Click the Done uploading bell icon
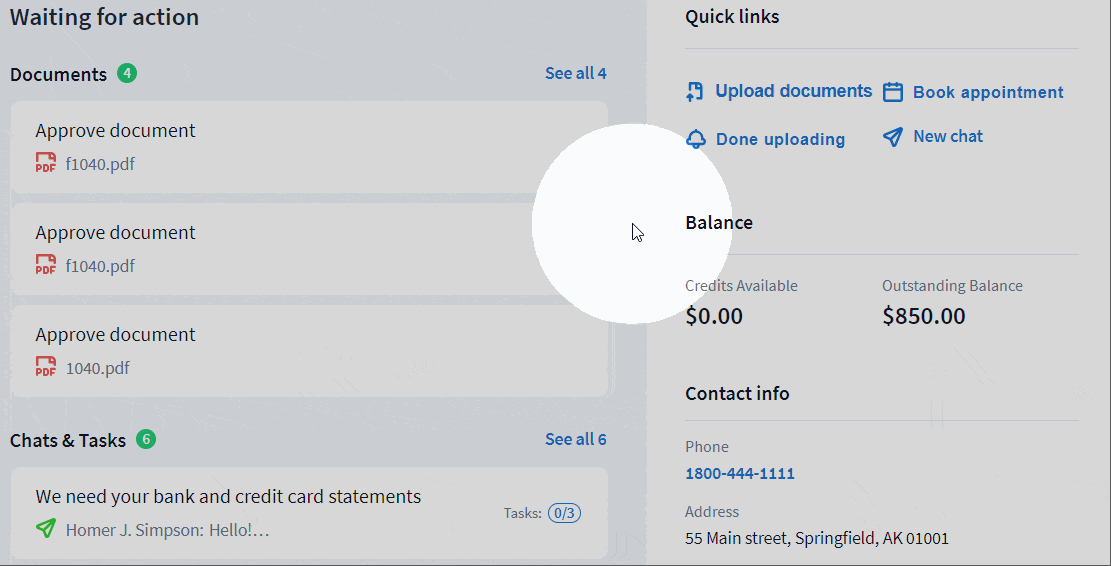 click(x=696, y=139)
